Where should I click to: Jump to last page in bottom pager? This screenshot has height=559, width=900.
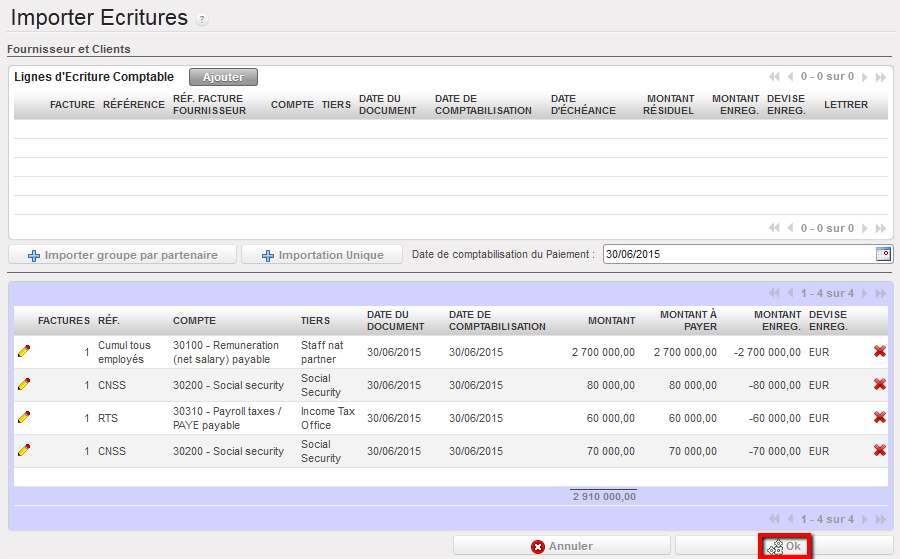[880, 519]
